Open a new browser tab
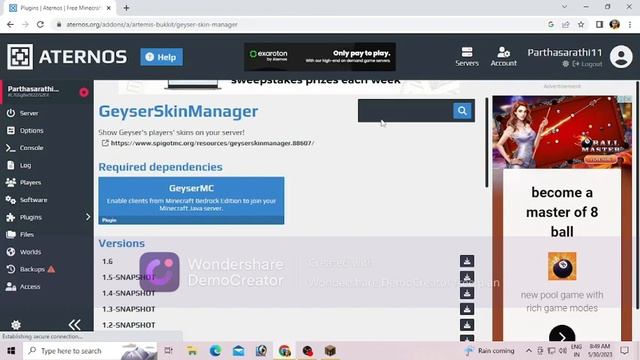 (126, 8)
